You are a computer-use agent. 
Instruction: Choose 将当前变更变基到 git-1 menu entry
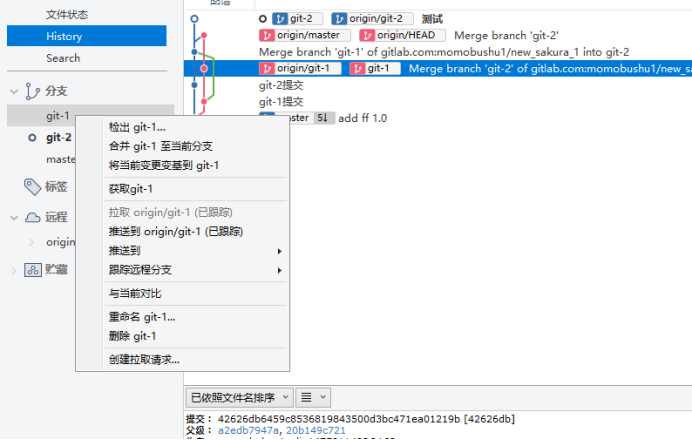196,165
